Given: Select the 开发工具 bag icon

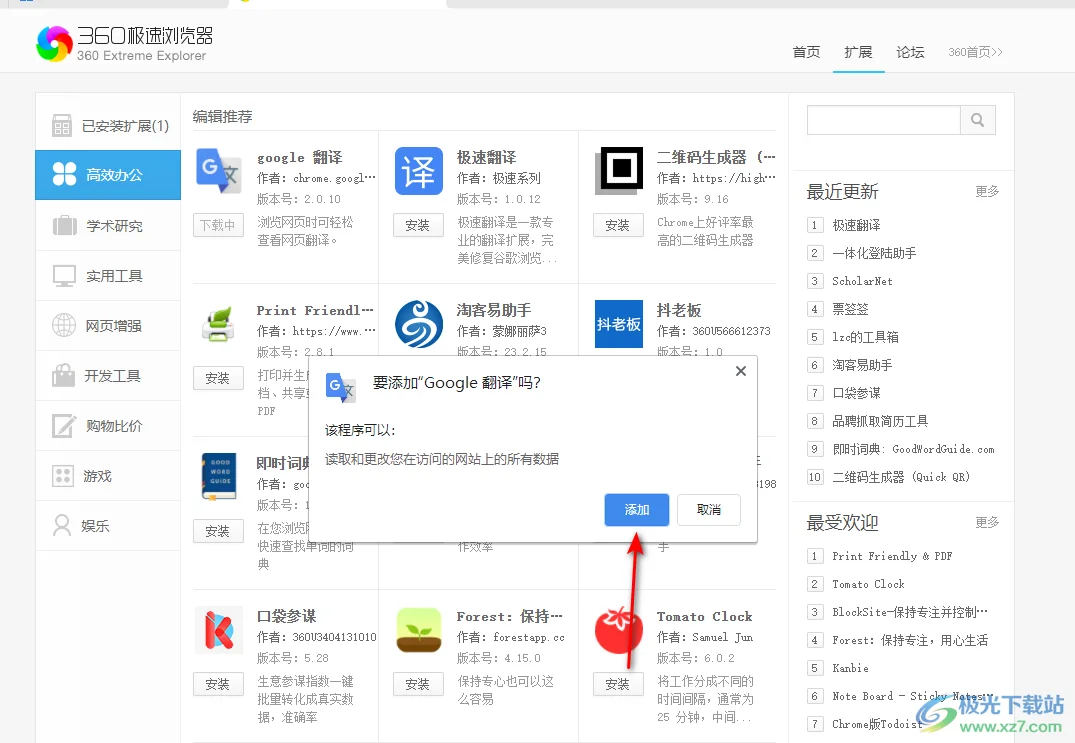Looking at the screenshot, I should click(x=63, y=375).
